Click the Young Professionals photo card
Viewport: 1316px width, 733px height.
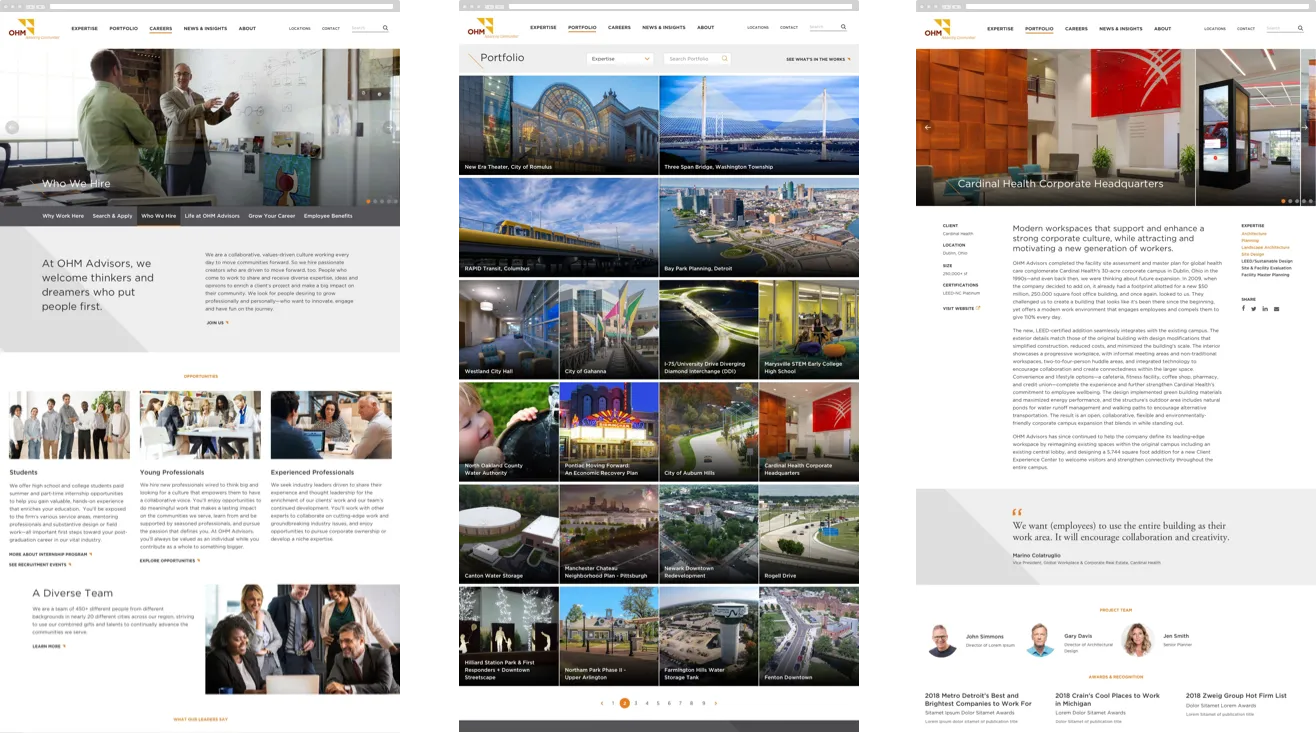(x=200, y=425)
